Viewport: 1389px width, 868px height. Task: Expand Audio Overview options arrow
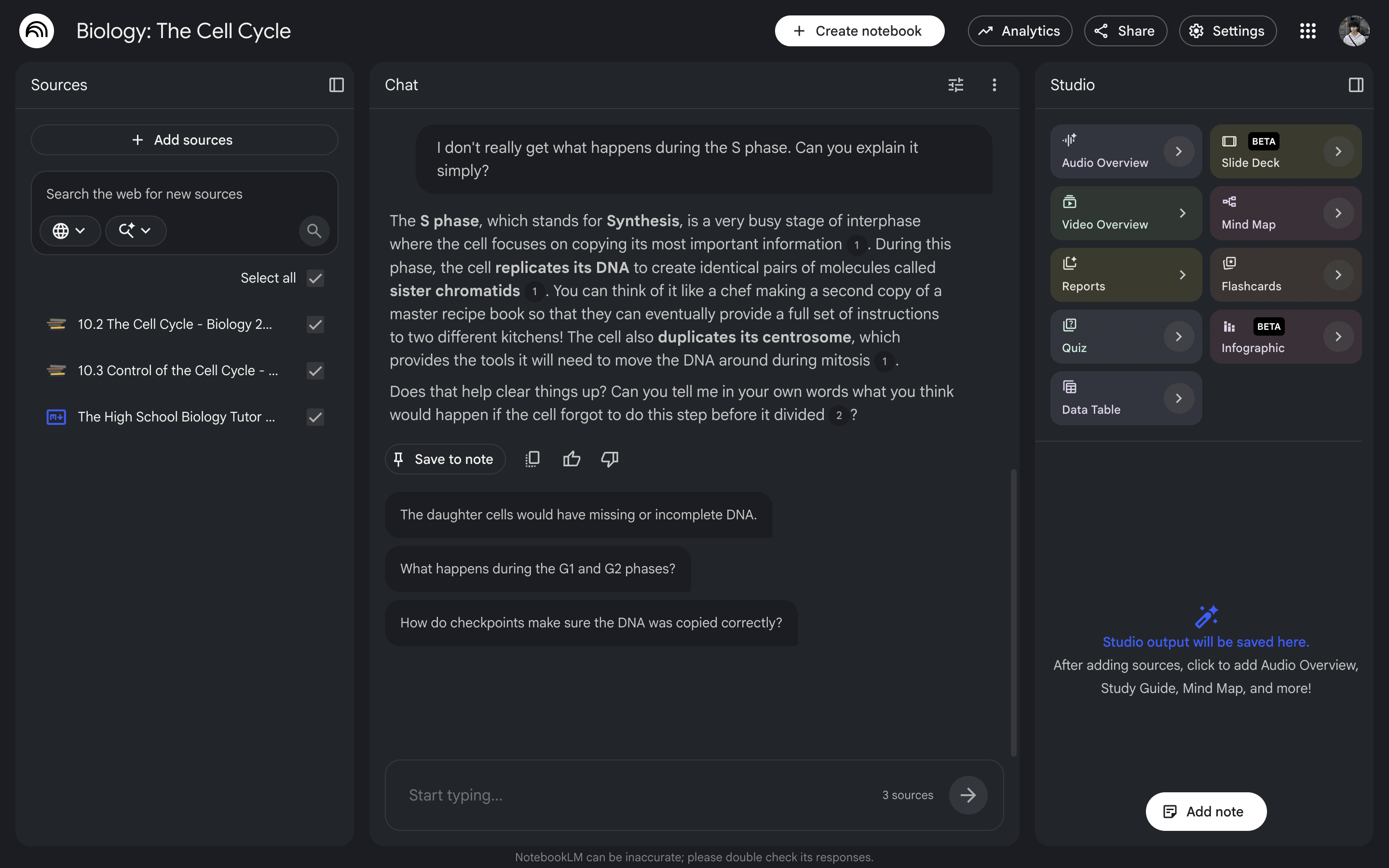[1178, 151]
